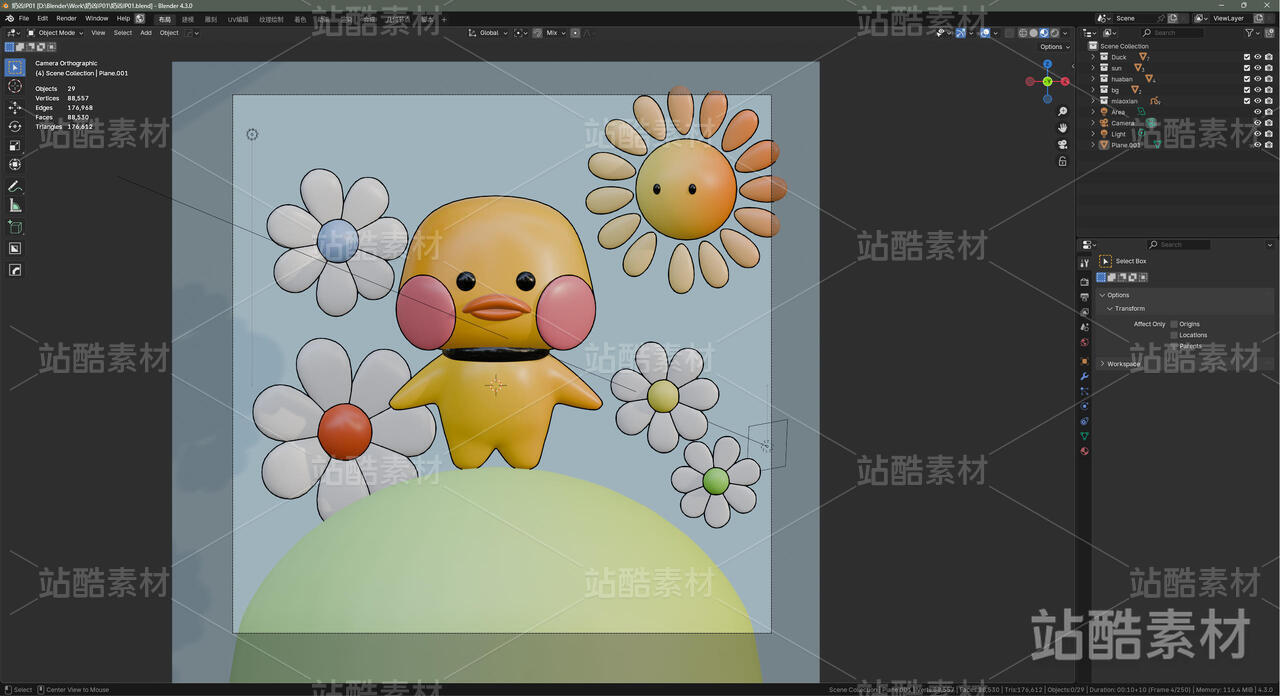Click the zoom magnifier icon in viewport

point(1063,111)
